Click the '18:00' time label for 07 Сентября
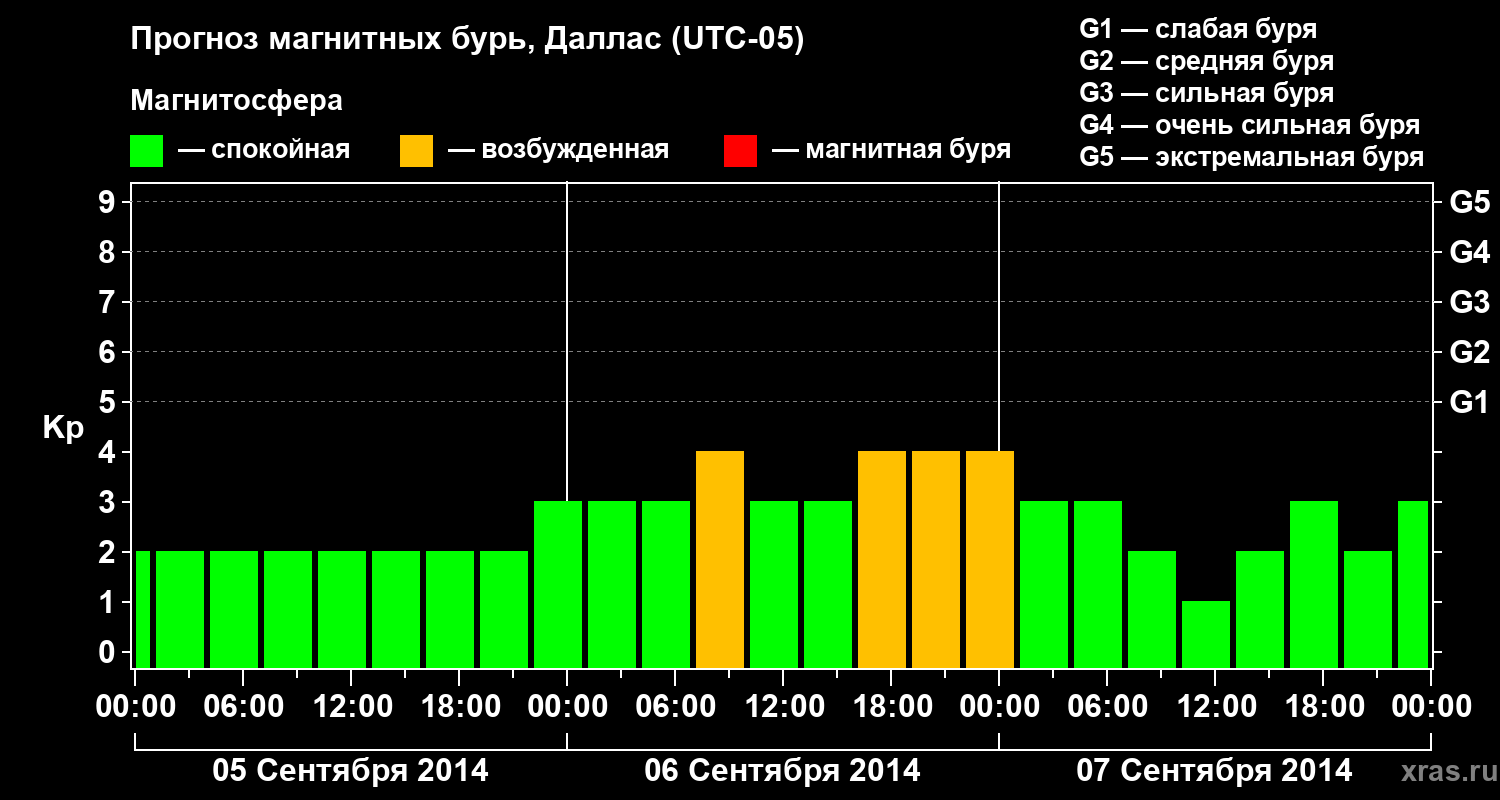 point(1323,707)
